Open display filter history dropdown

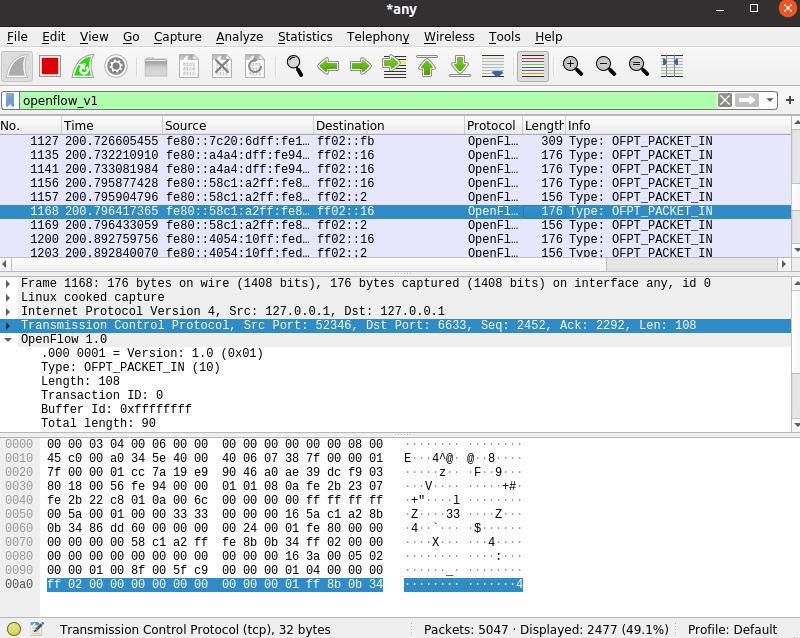(769, 101)
